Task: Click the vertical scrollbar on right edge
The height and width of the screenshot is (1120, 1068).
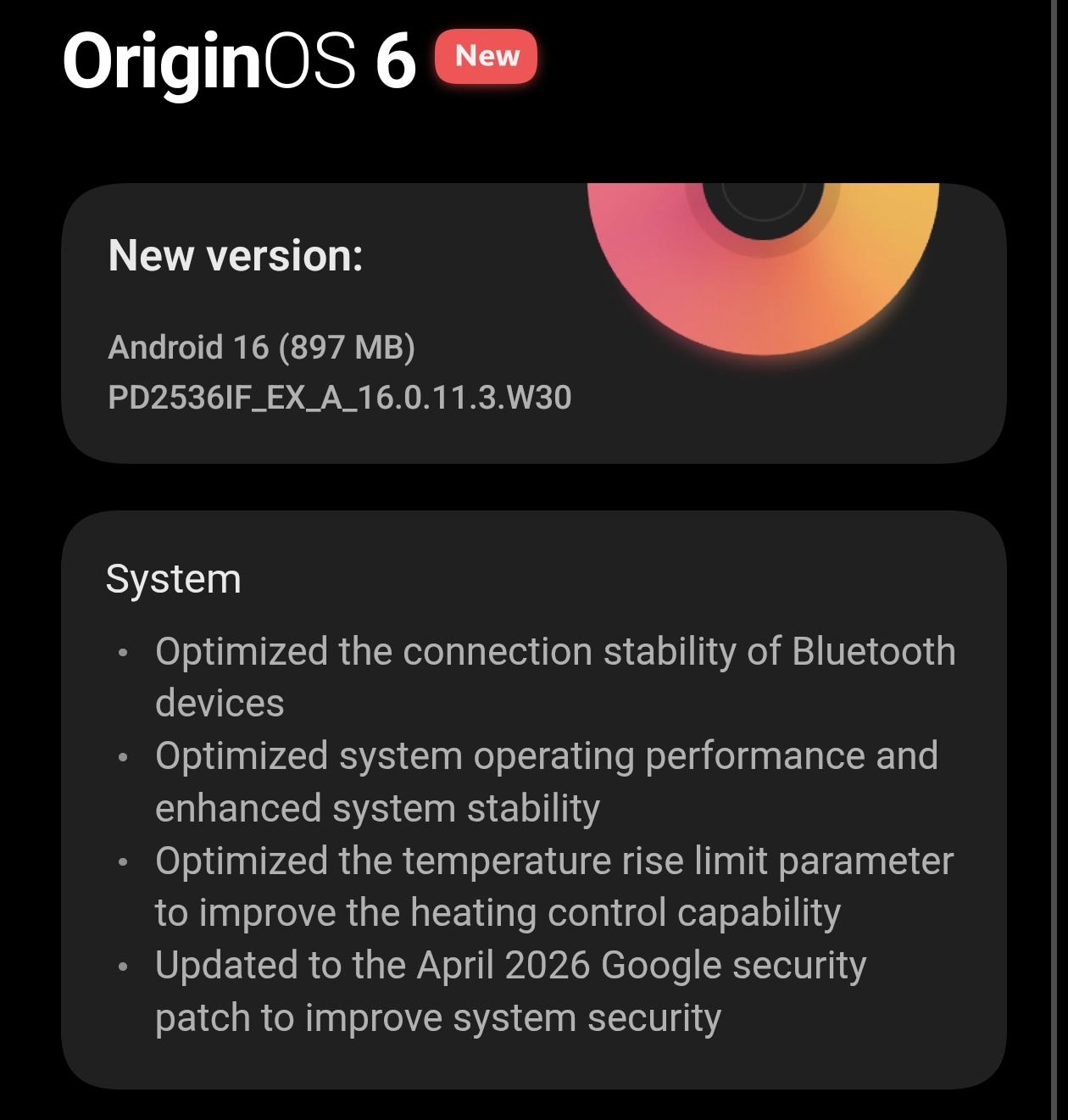Action: pyautogui.click(x=1053, y=560)
